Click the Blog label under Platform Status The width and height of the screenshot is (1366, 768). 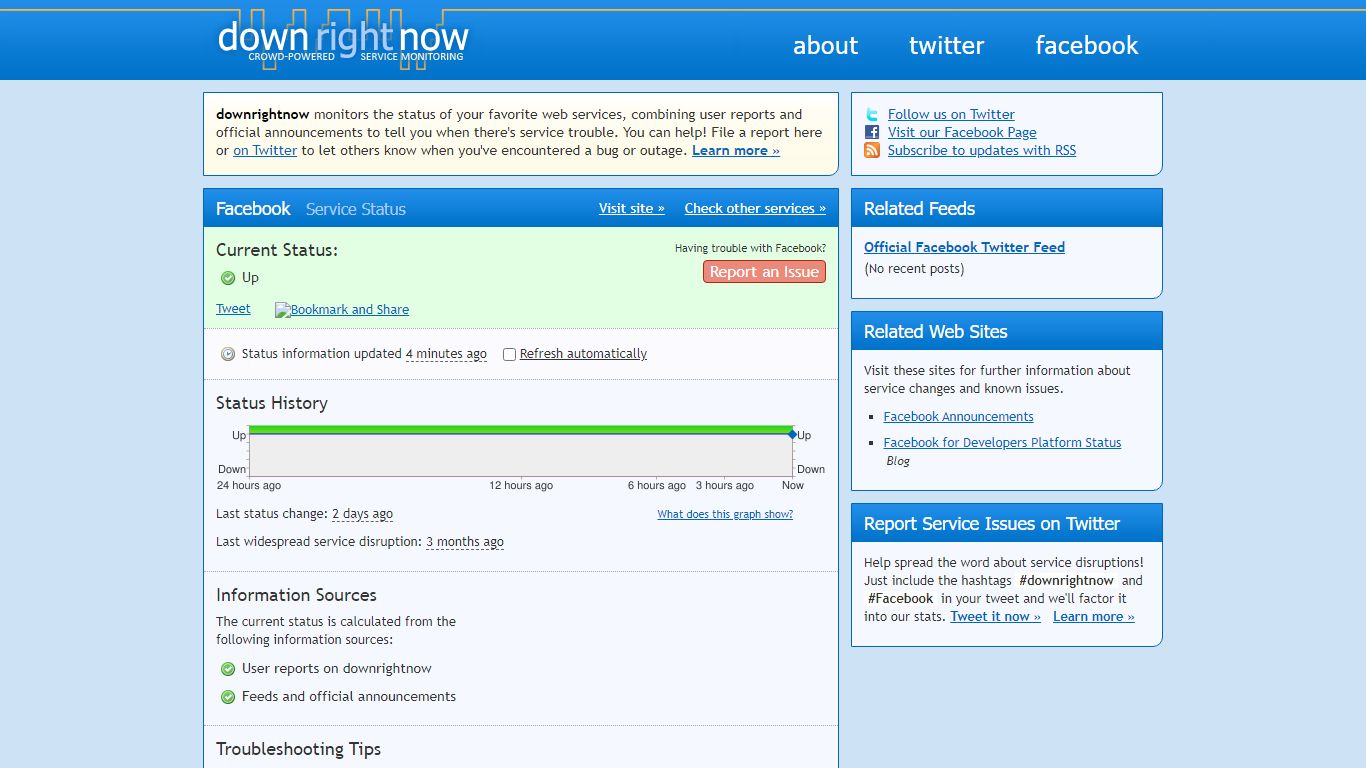898,462
